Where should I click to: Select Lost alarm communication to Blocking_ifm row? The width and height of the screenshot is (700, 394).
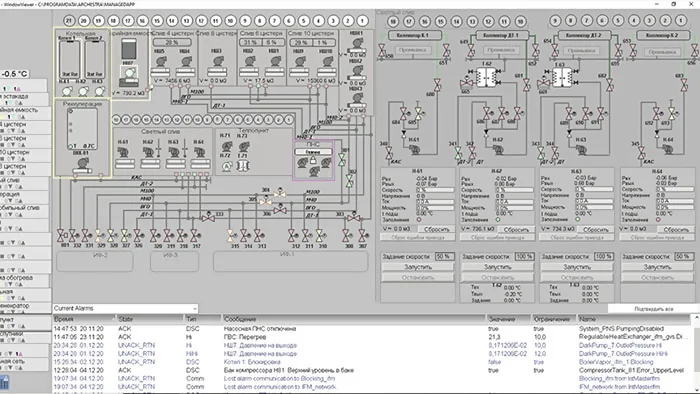[x=373, y=378]
